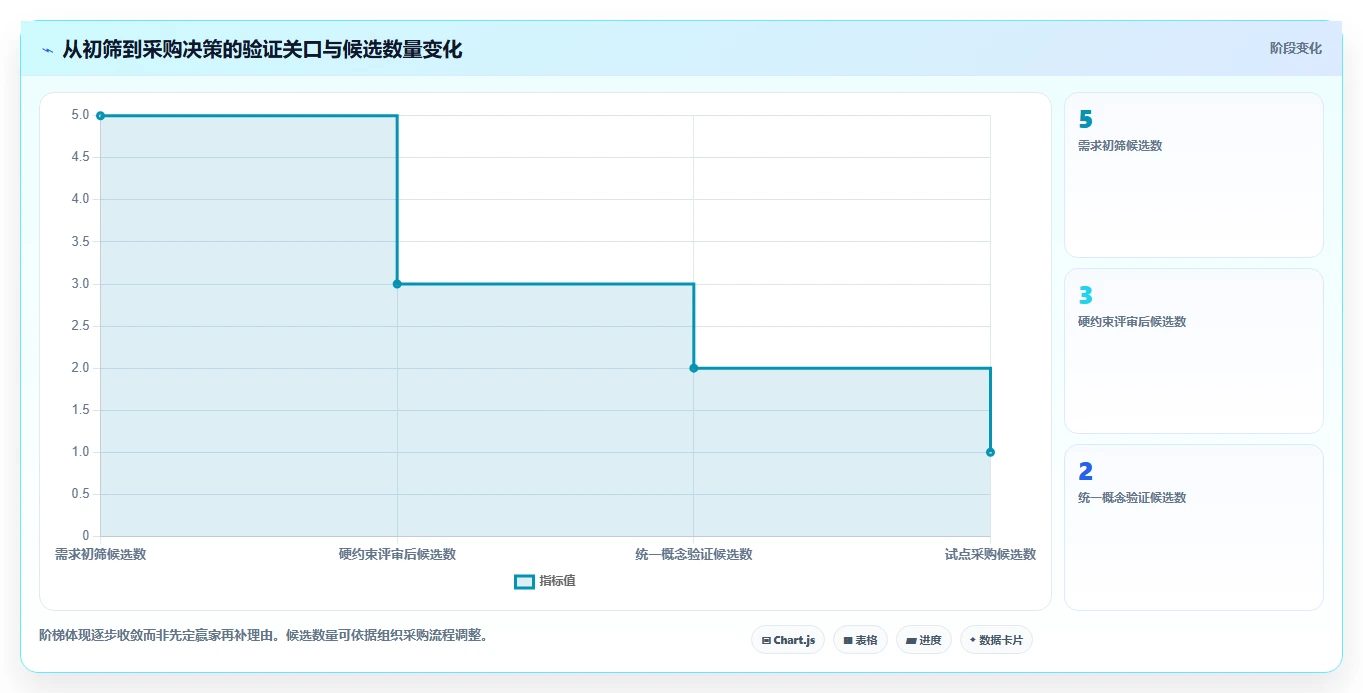Open the 需求初筛候选数 card showing 5
1363x693 pixels.
coord(1194,175)
